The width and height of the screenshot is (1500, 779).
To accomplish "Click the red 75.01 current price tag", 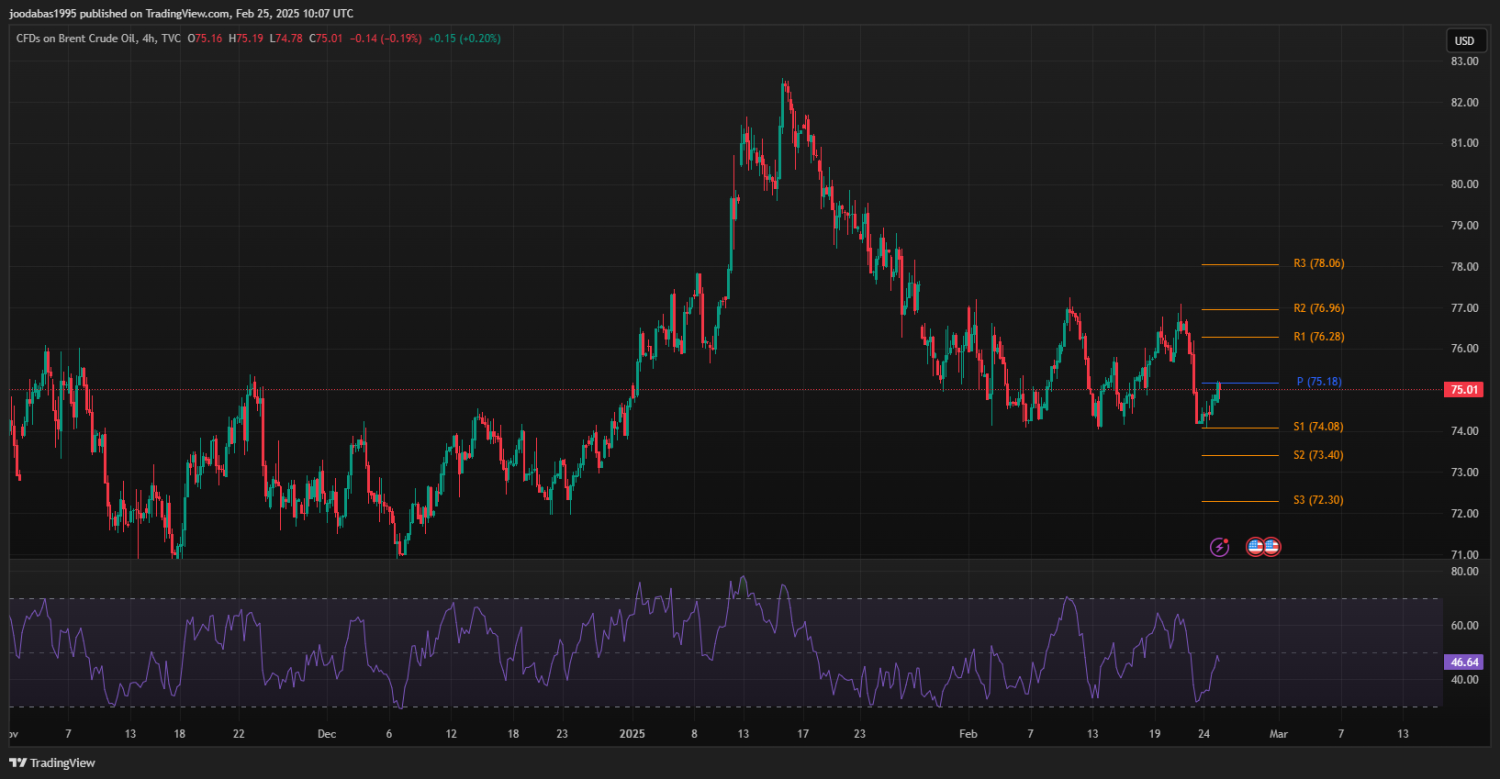I will point(1465,390).
